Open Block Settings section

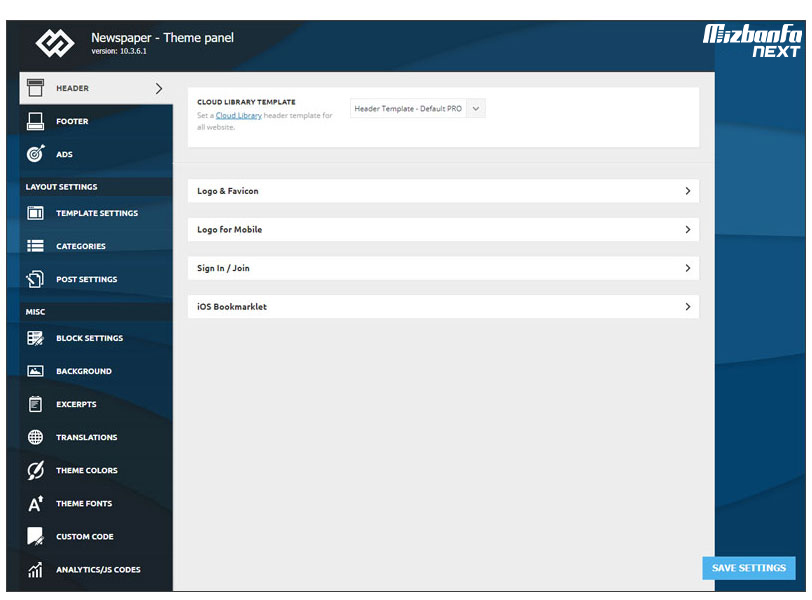click(x=96, y=338)
